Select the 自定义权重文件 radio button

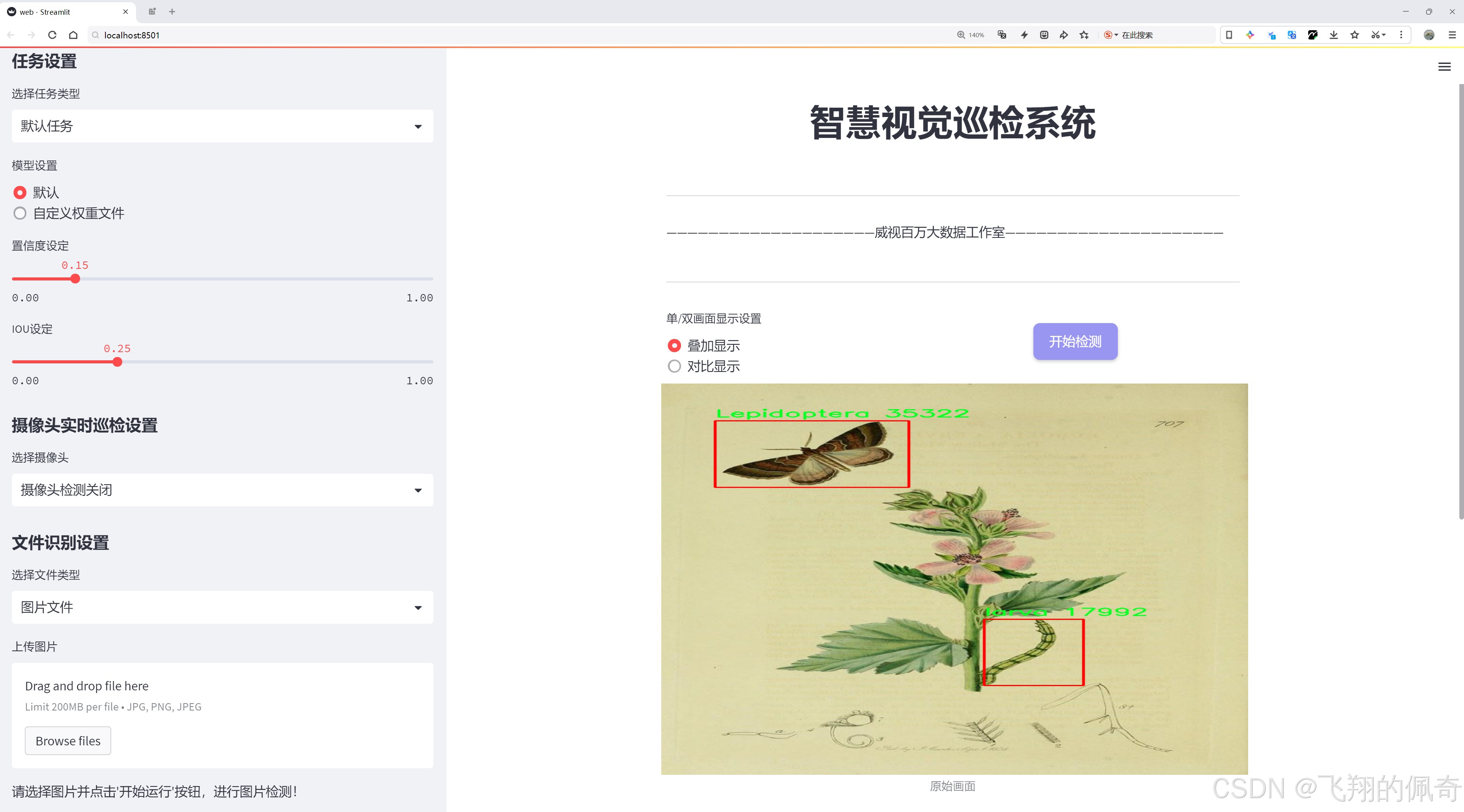[x=20, y=213]
